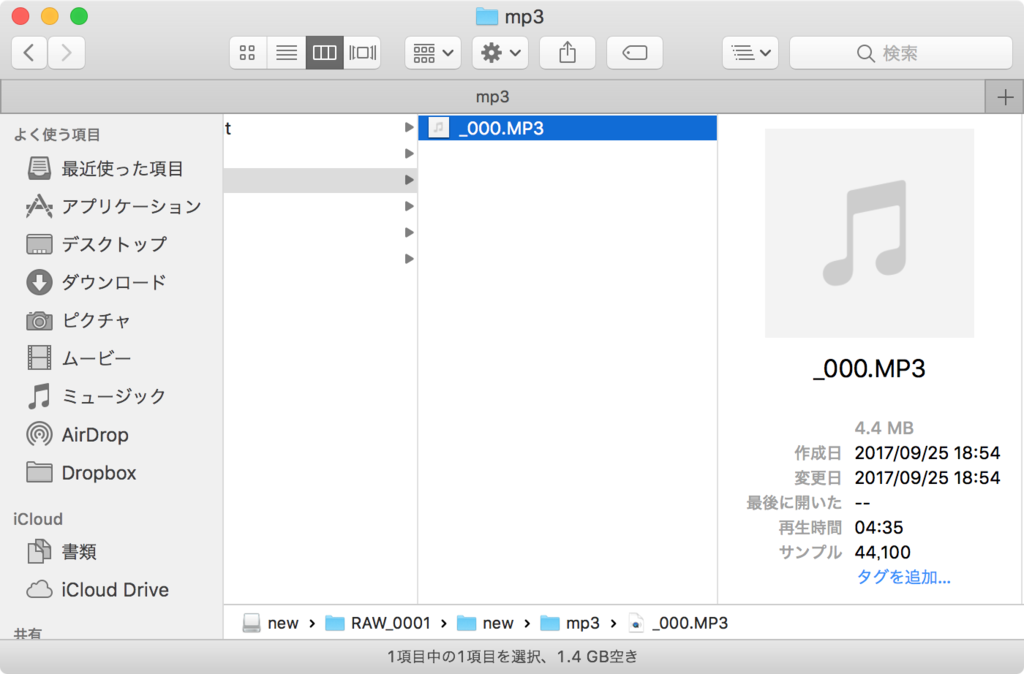Open Movies (ムービー) in sidebar
The height and width of the screenshot is (674, 1024).
[x=78, y=358]
